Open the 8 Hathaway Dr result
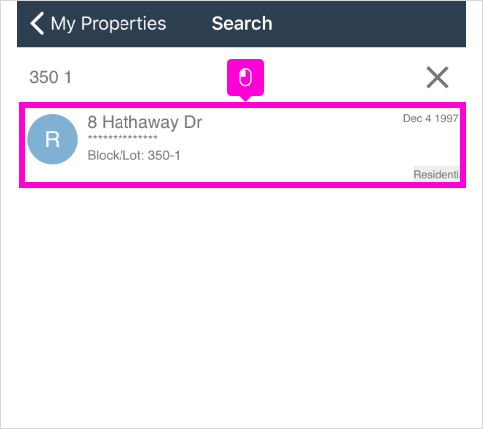This screenshot has height=429, width=483. (145, 122)
